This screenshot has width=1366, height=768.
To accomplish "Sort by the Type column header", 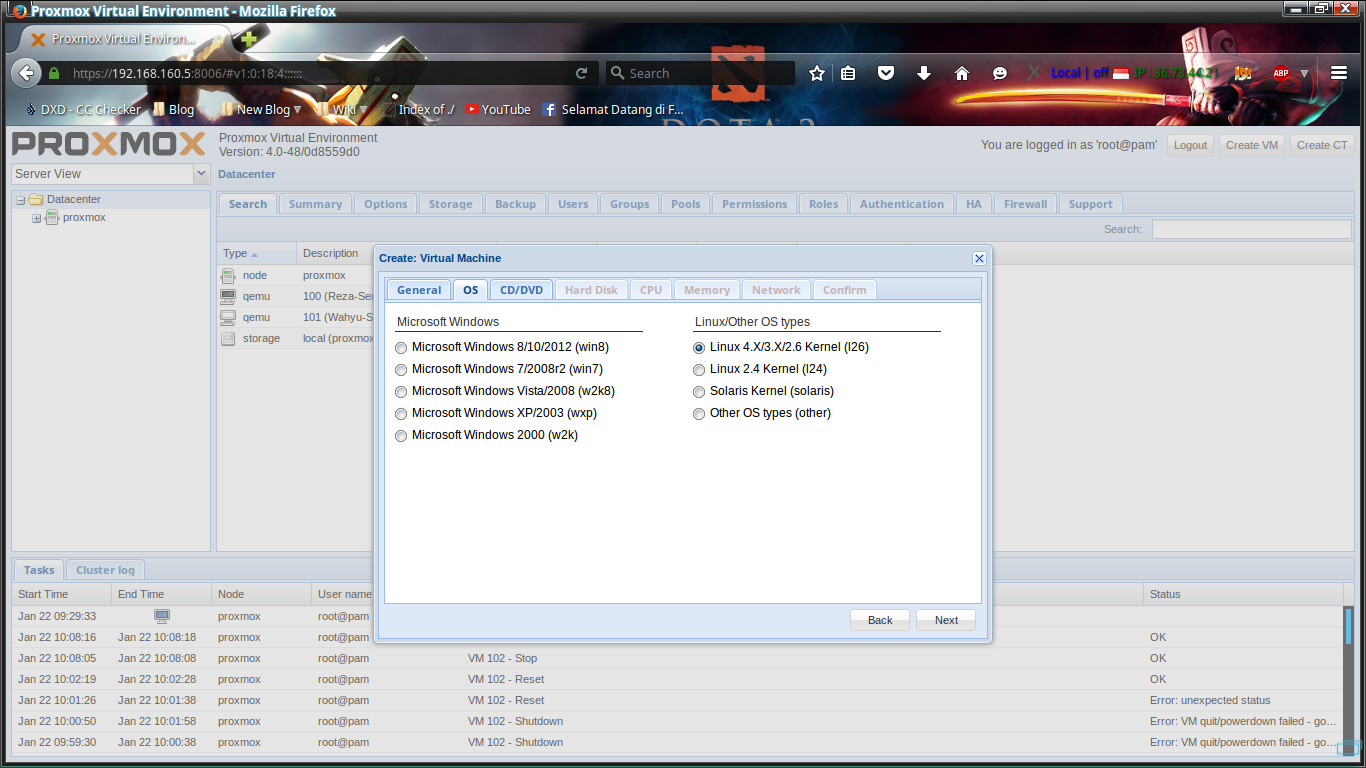I will 257,253.
